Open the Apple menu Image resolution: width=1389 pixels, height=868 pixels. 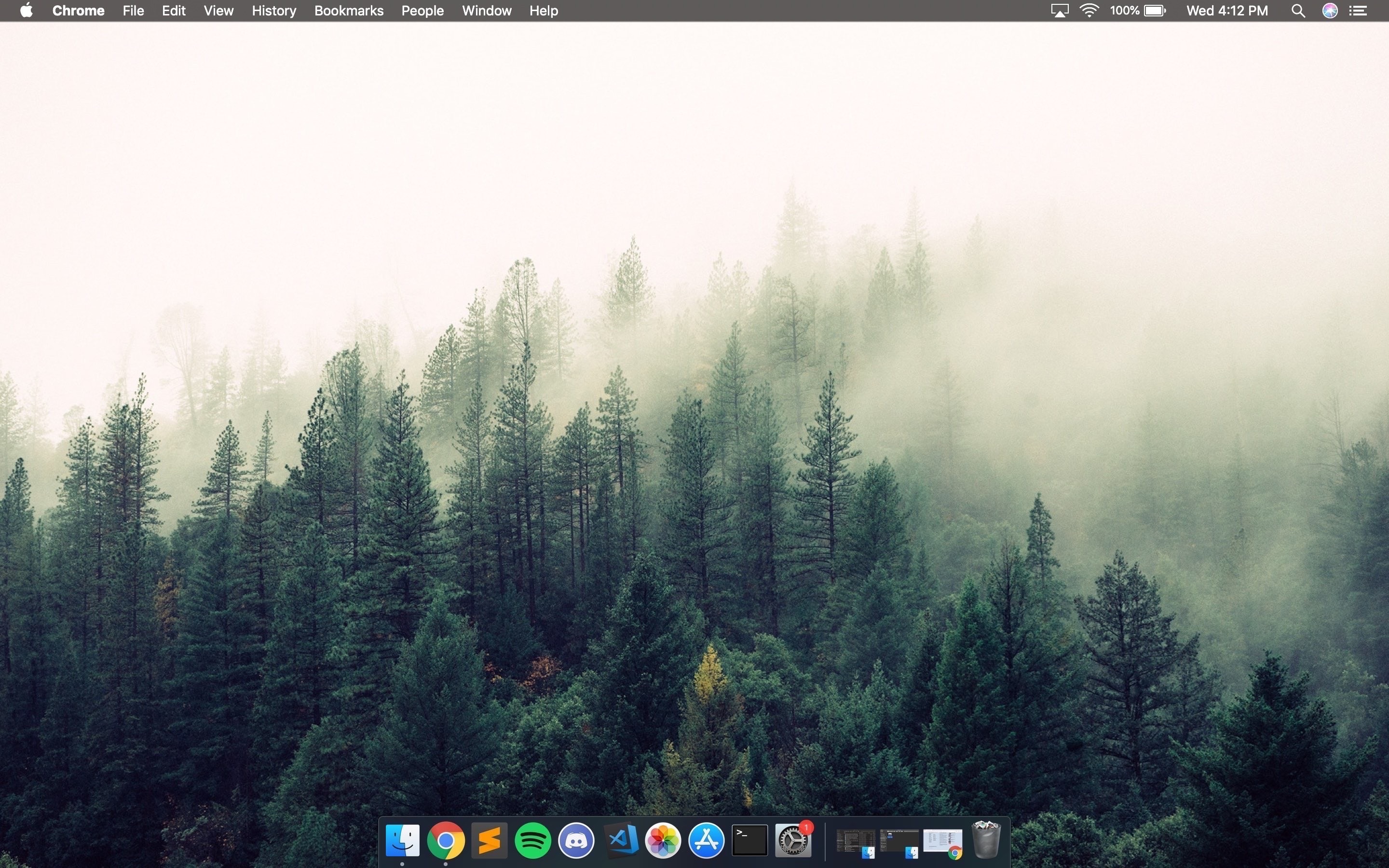tap(27, 10)
